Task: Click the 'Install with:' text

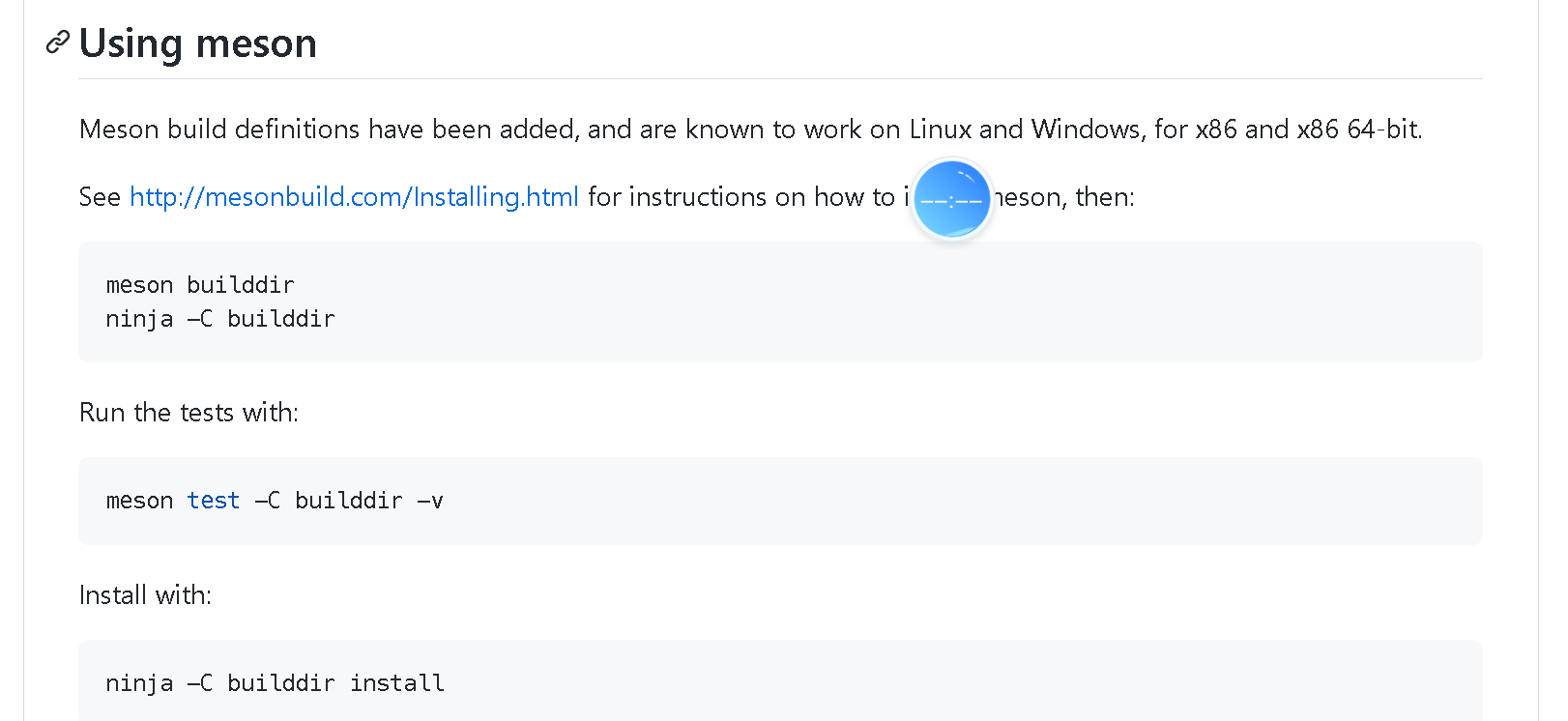Action: (145, 595)
